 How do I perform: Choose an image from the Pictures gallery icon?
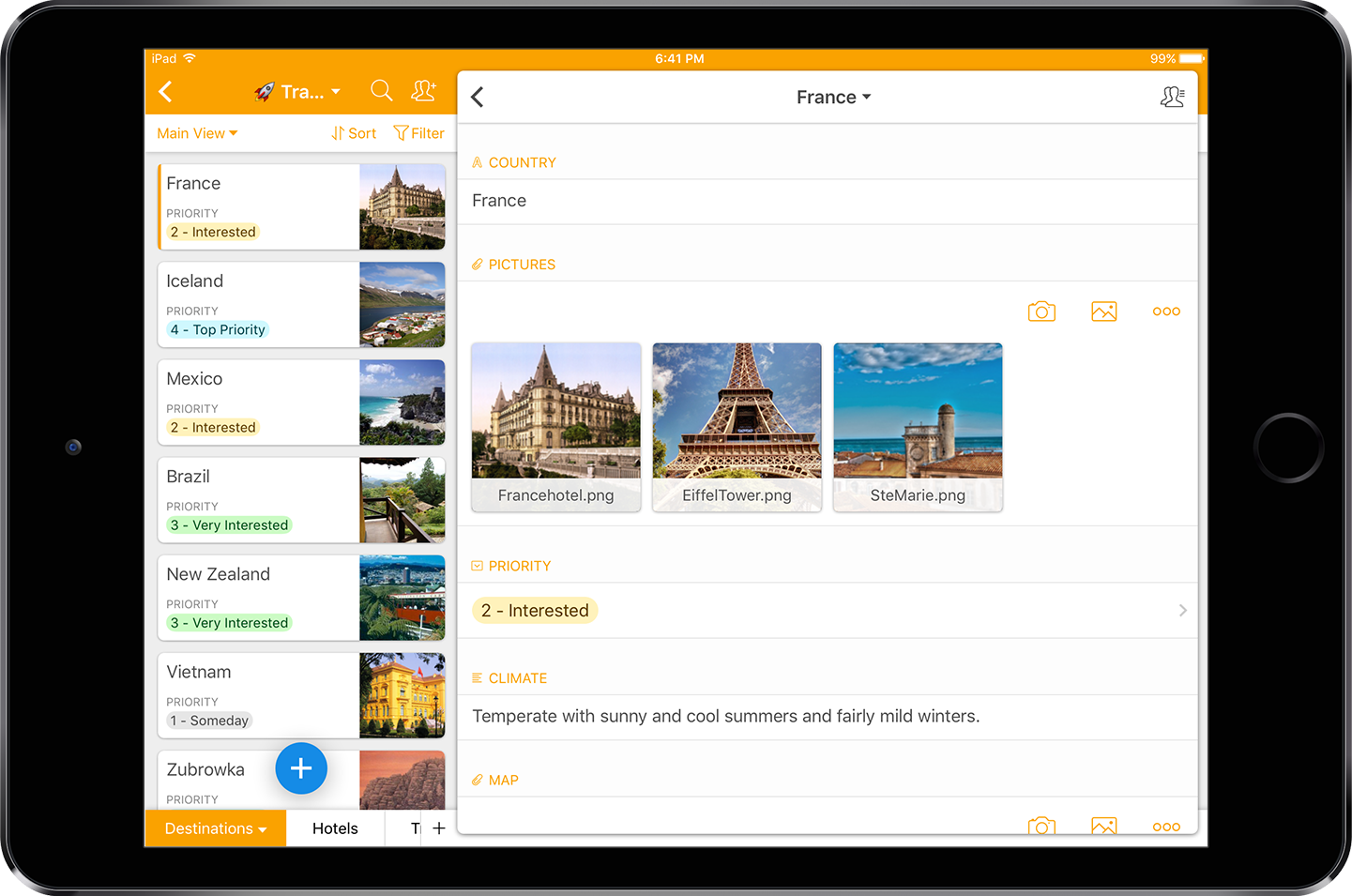point(1103,311)
